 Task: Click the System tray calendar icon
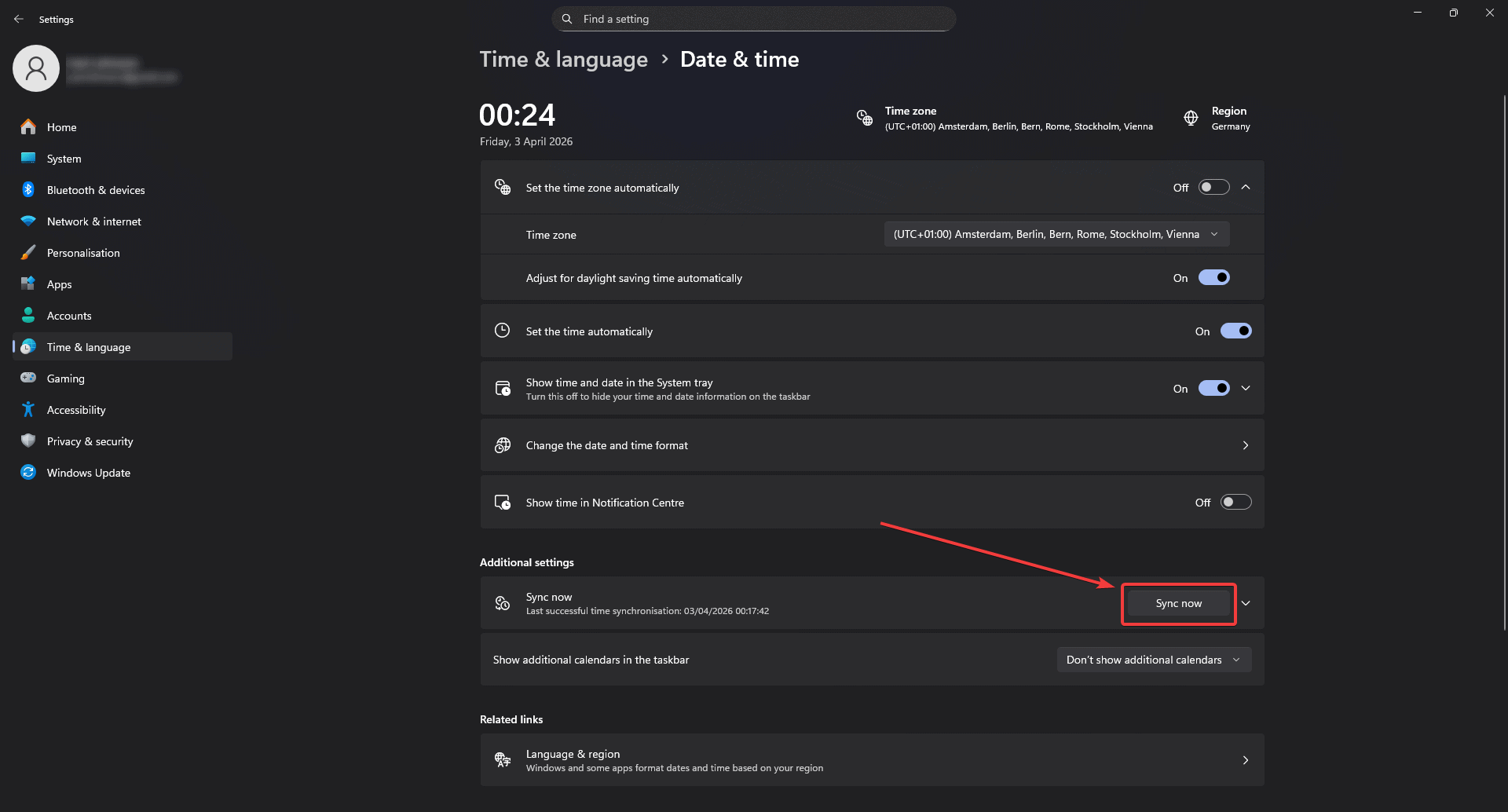coord(503,388)
